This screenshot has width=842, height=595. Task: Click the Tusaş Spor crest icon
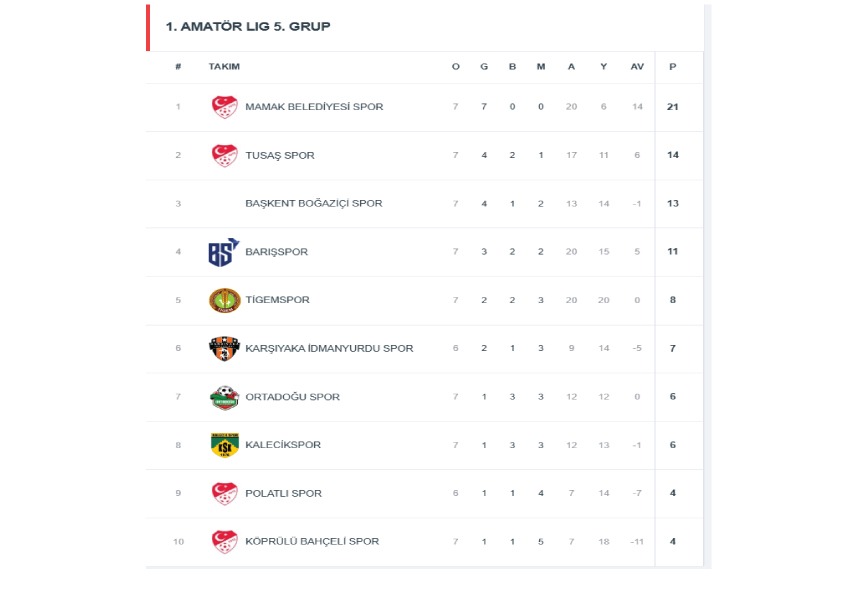224,155
